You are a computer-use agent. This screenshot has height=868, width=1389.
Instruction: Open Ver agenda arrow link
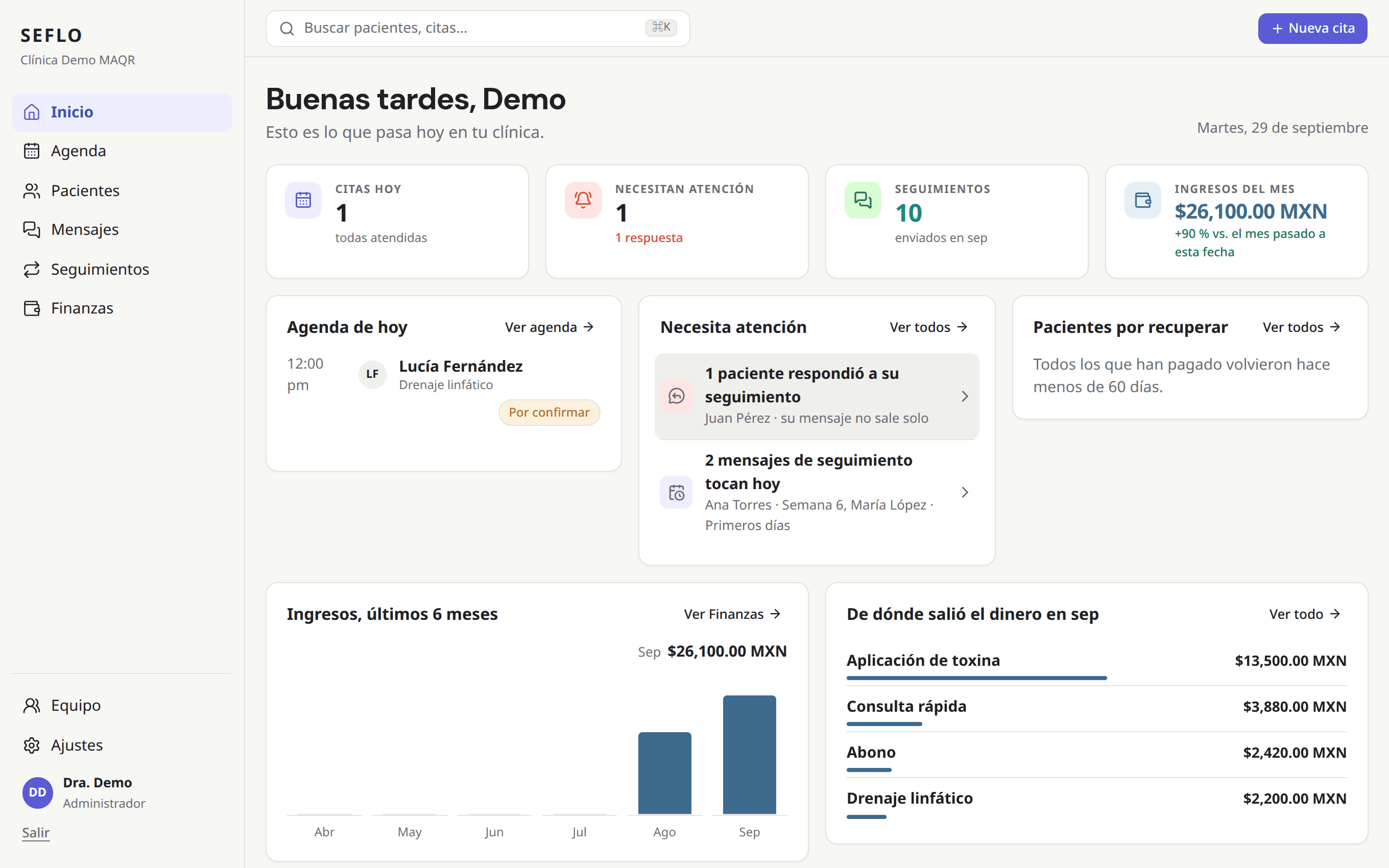[x=549, y=327]
